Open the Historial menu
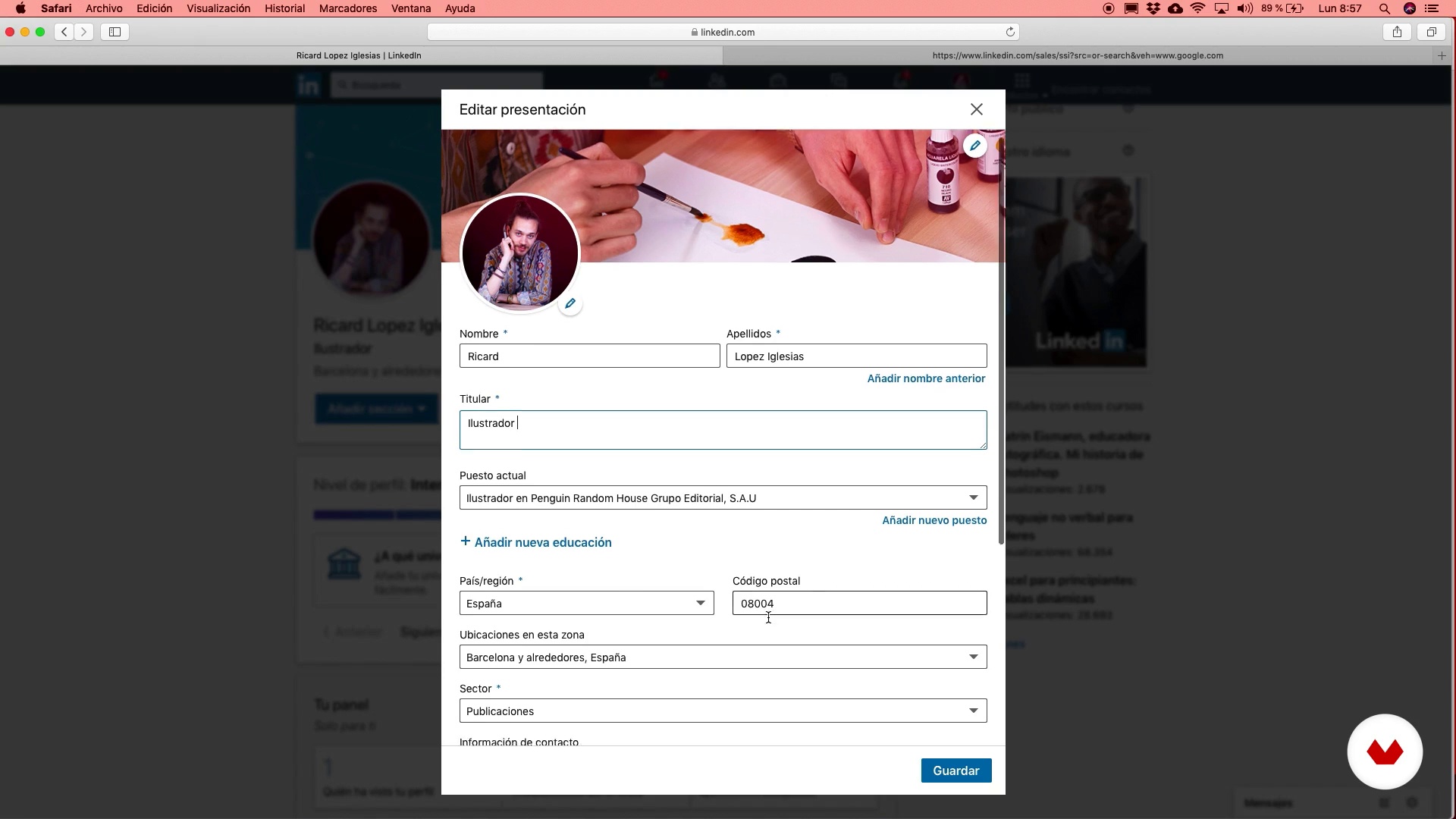 coord(284,8)
